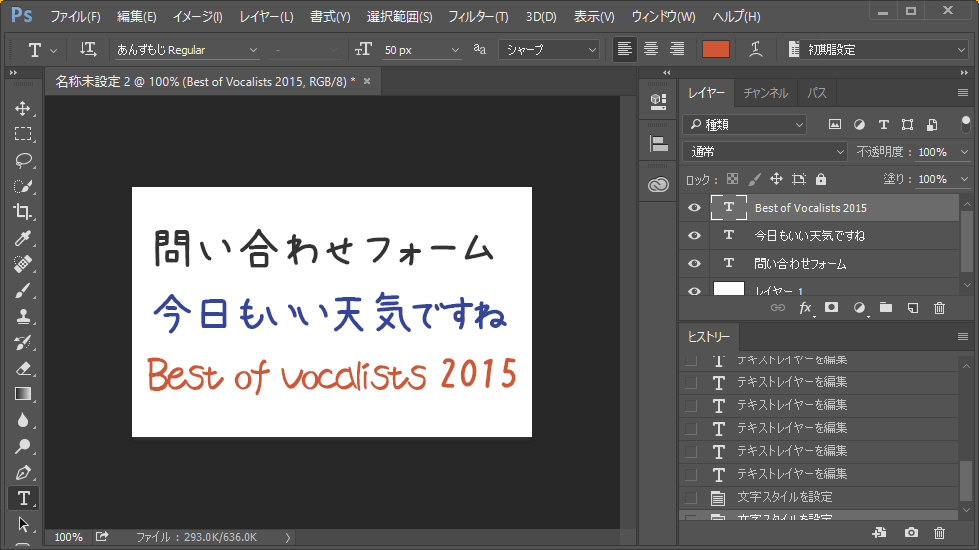Click the Left align text button
Screen dimensions: 979x550
(624, 49)
